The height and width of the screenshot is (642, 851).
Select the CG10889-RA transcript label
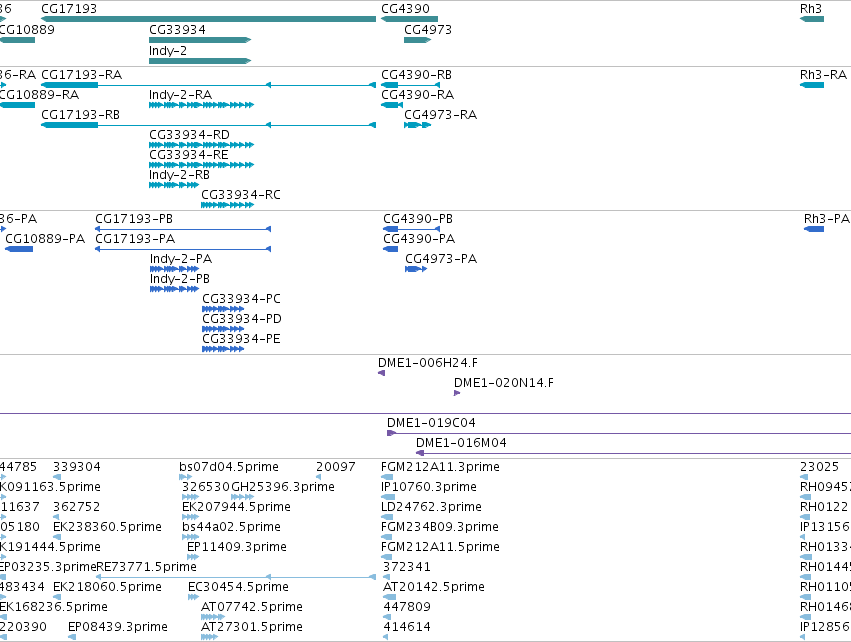point(39,94)
